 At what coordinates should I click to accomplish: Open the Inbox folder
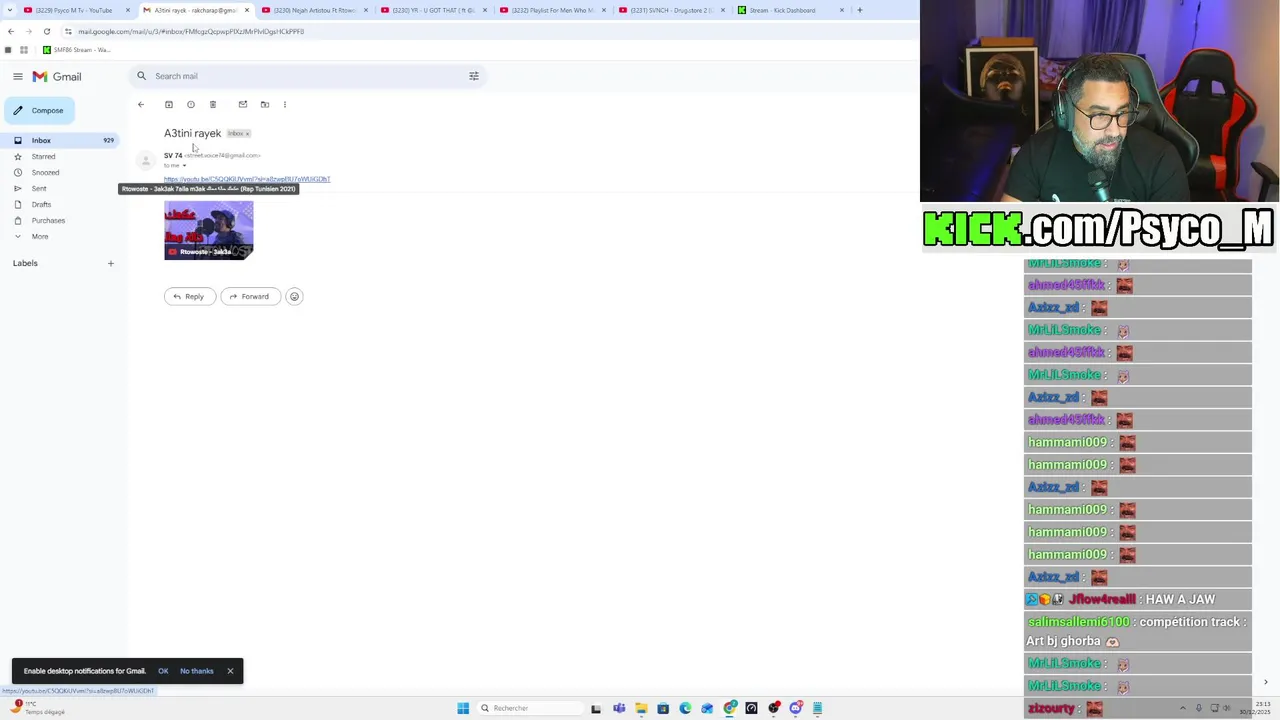(60, 140)
